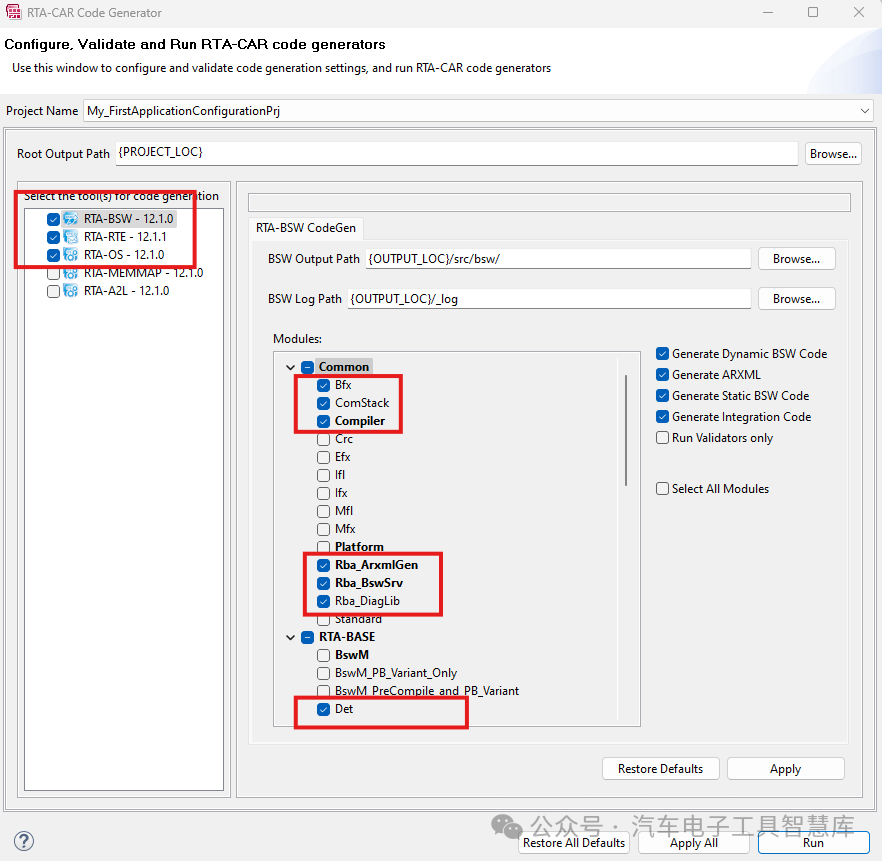This screenshot has height=861, width=882.
Task: Toggle the Det module checkbox
Action: [323, 709]
